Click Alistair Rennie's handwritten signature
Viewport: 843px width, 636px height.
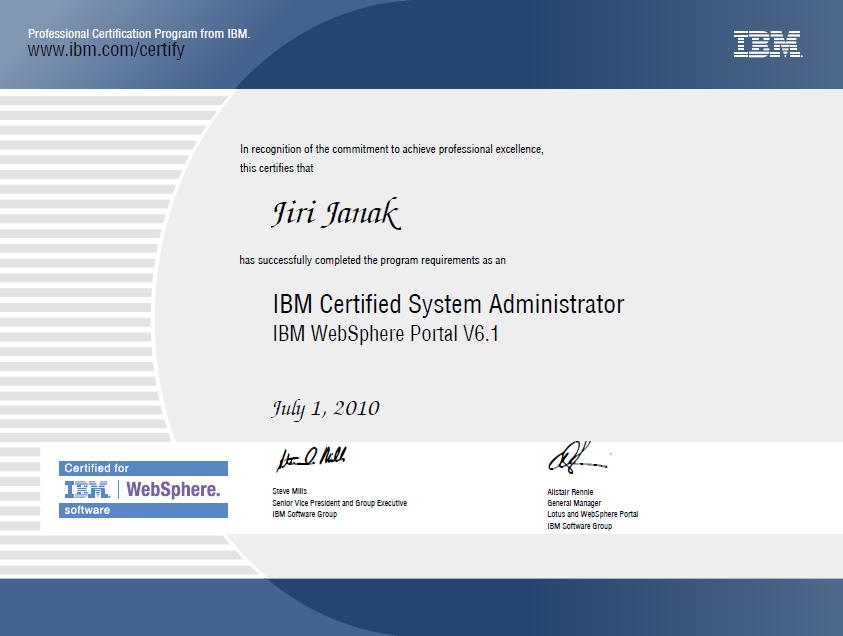coord(578,458)
